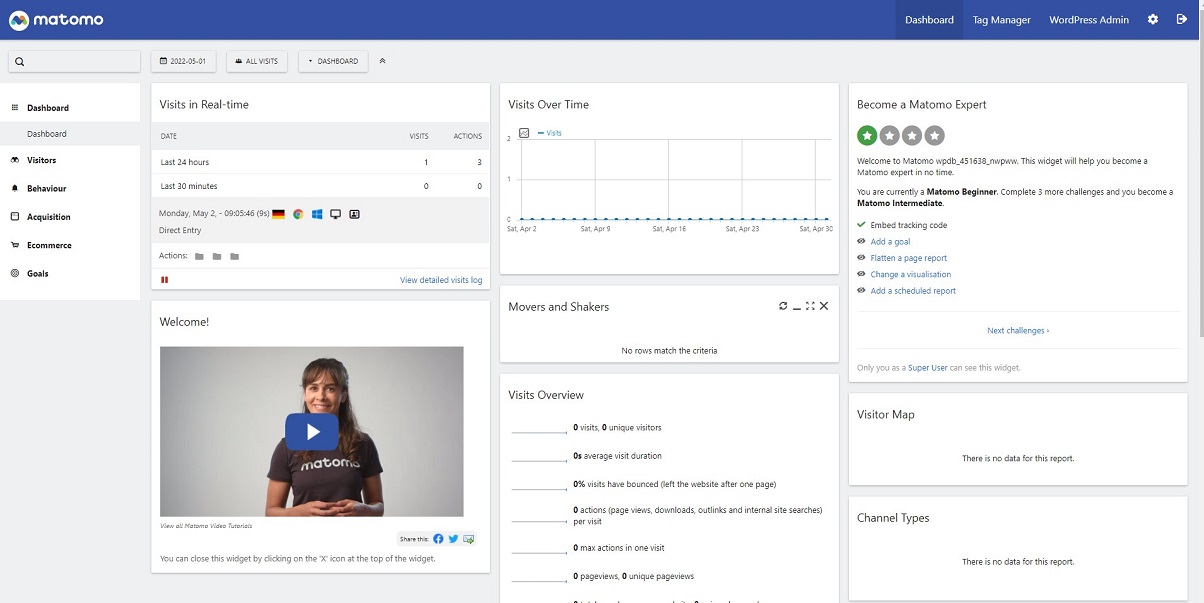1204x603 pixels.
Task: Click the Acquisition icon in the sidebar
Action: 15,217
